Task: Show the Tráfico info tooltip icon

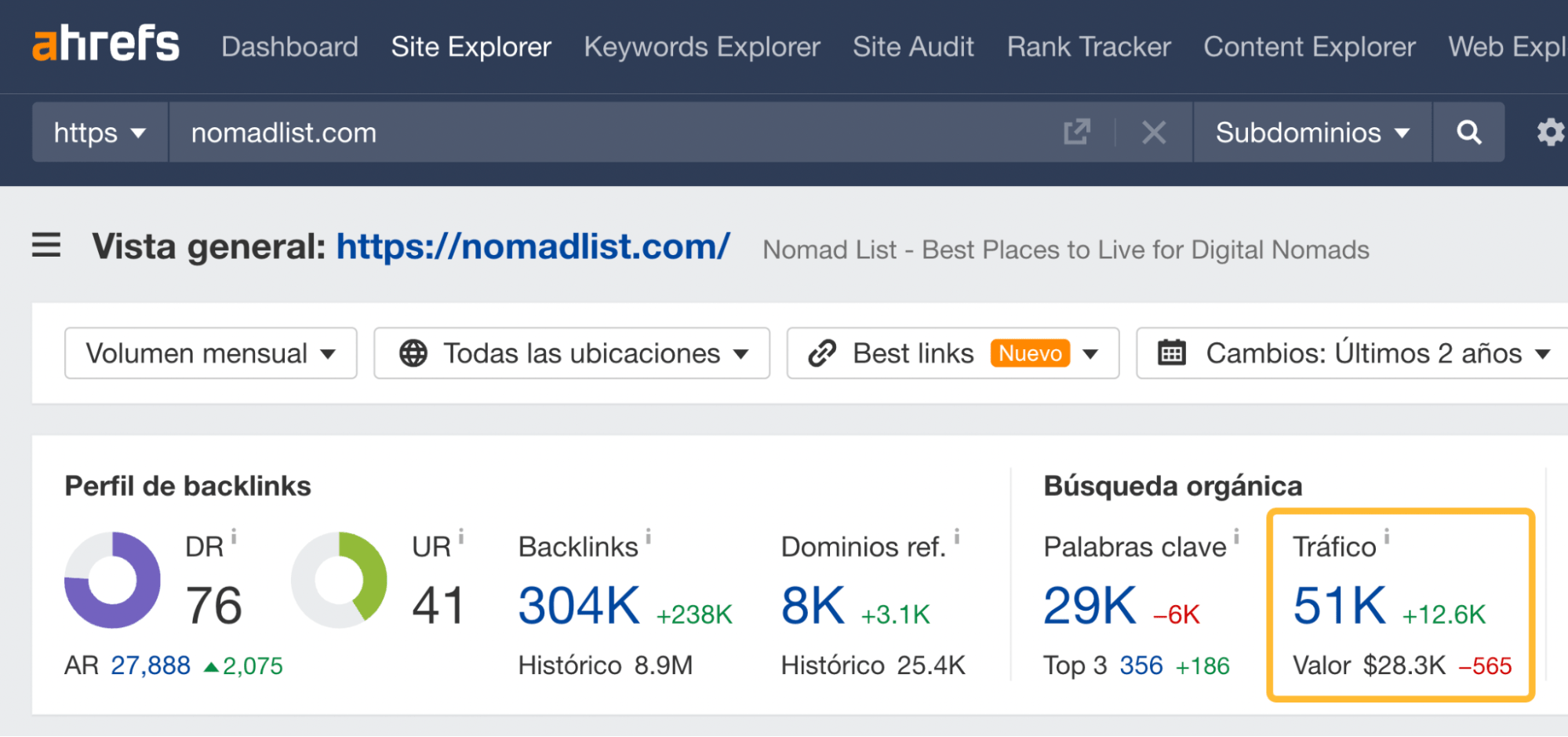Action: coord(1388,534)
